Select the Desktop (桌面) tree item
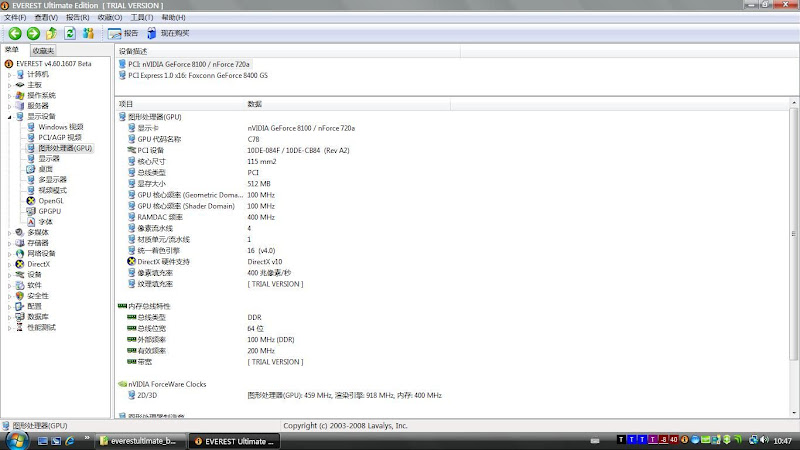The height and width of the screenshot is (450, 800). pos(45,169)
